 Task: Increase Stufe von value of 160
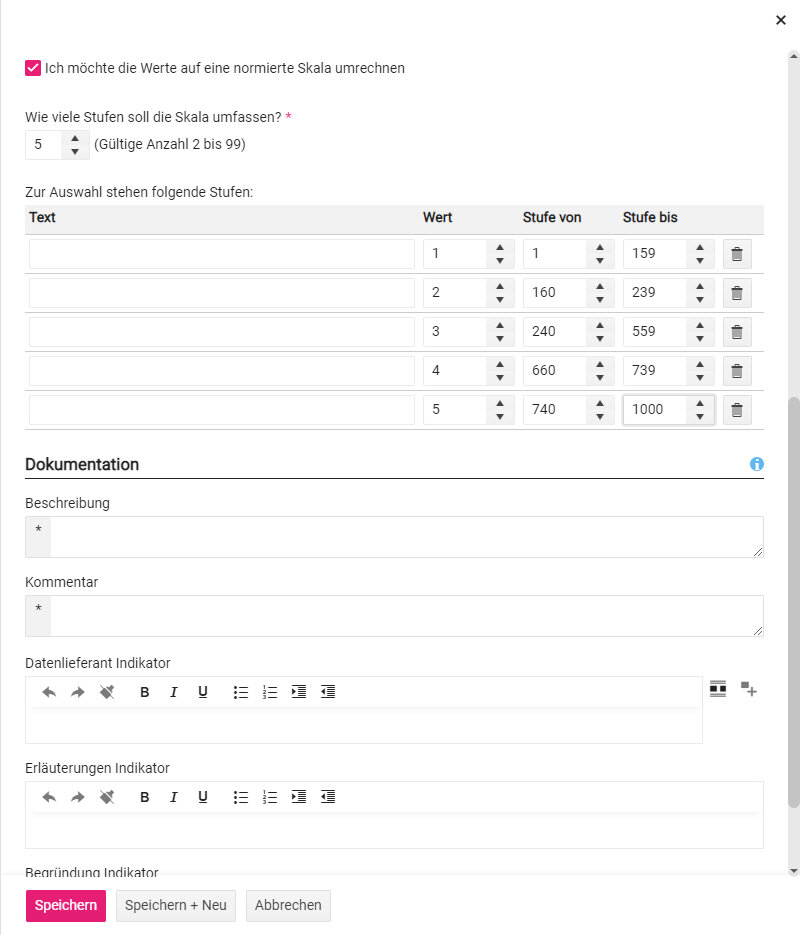pos(600,286)
